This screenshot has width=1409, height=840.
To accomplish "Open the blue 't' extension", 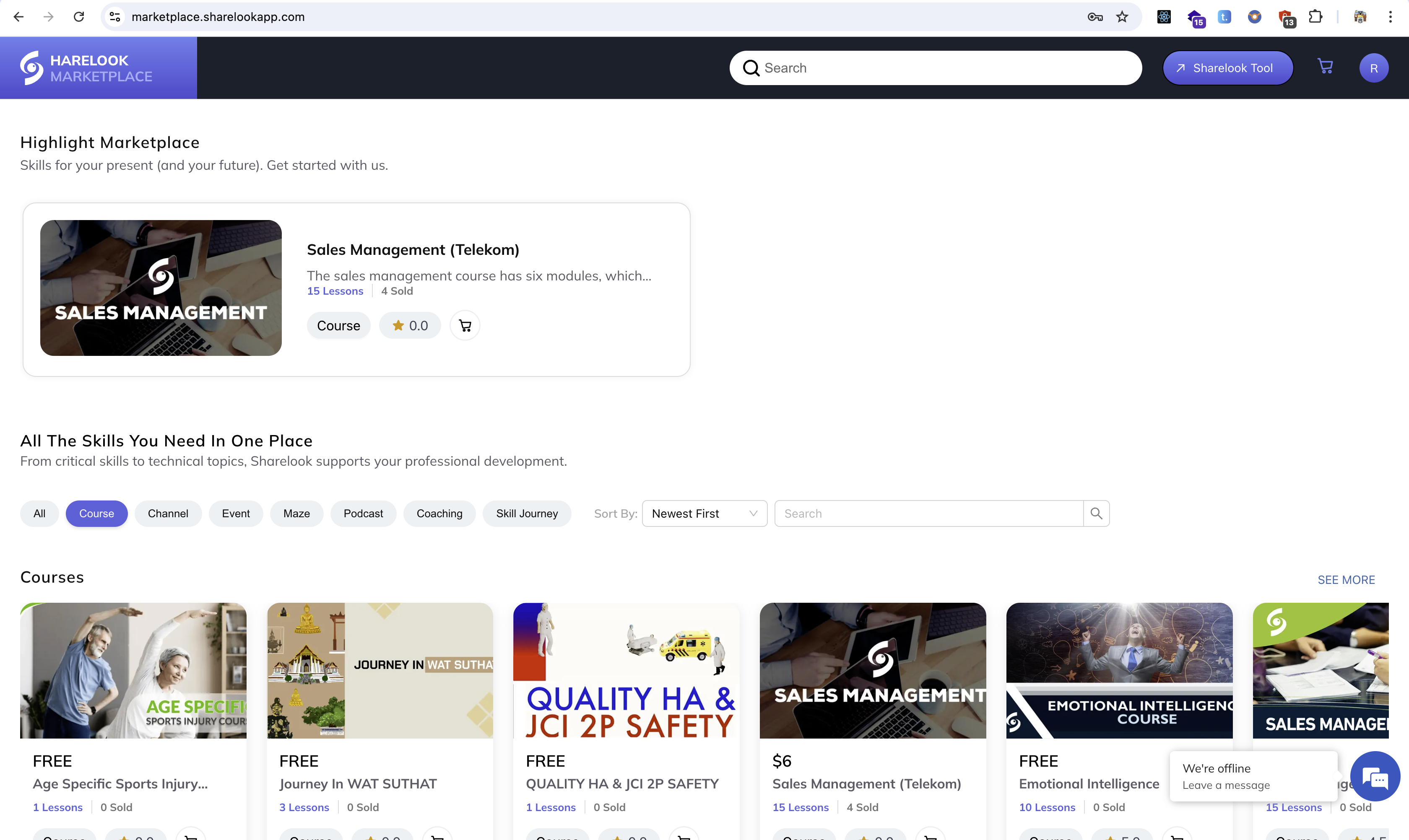I will (1224, 17).
